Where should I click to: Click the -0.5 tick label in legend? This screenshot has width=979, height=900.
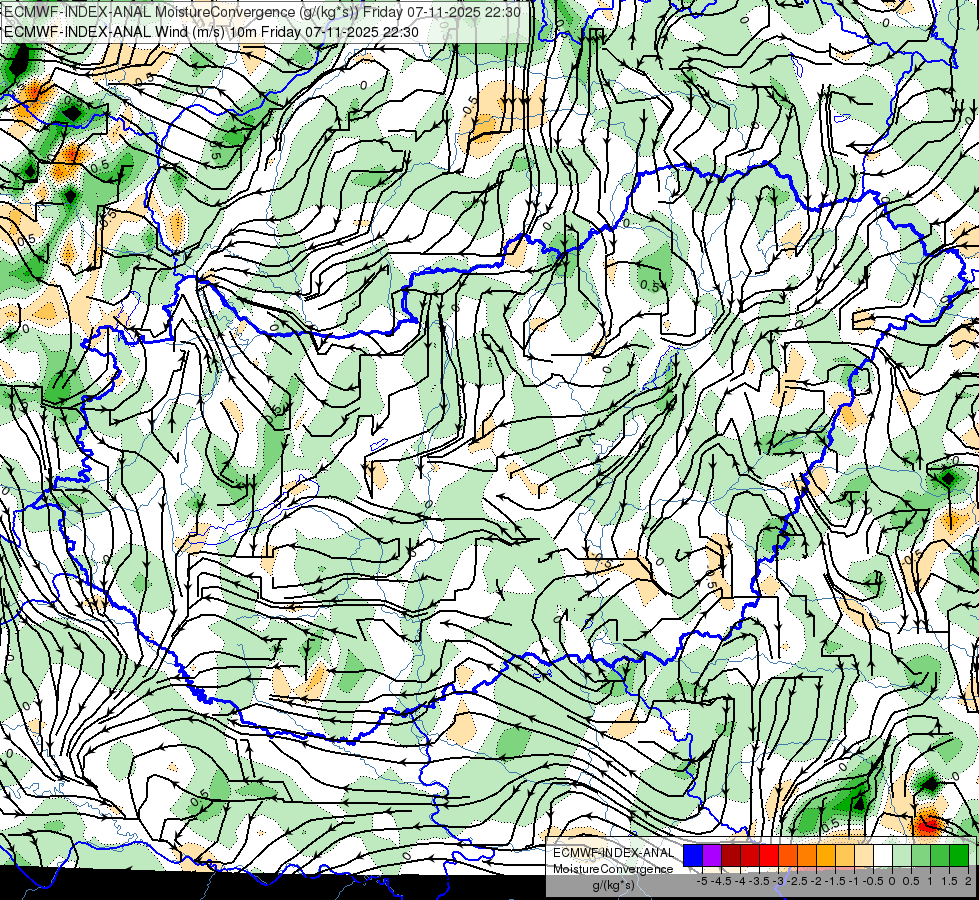(873, 881)
